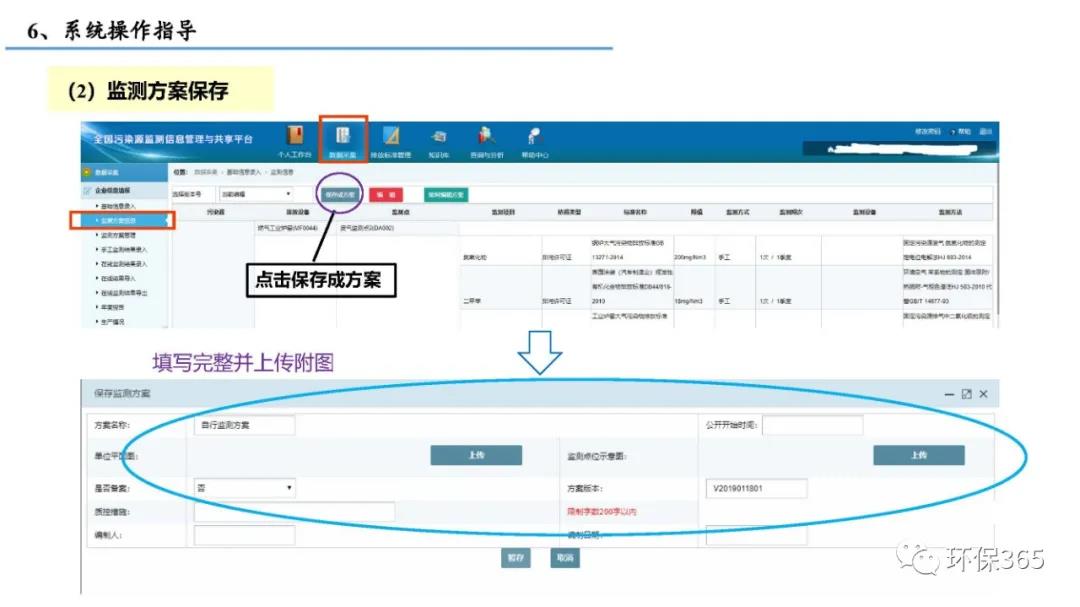The image size is (1080, 607).
Task: Click the 保存成方案 button
Action: [x=340, y=194]
